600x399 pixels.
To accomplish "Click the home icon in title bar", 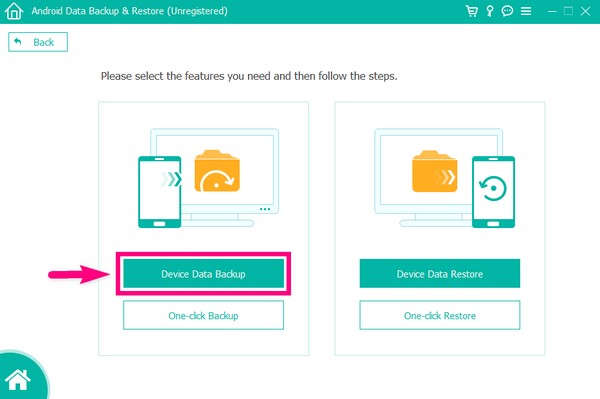I will [14, 11].
